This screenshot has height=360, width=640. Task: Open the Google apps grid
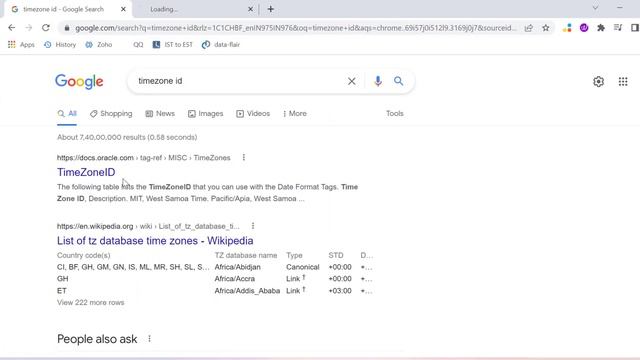coord(623,81)
